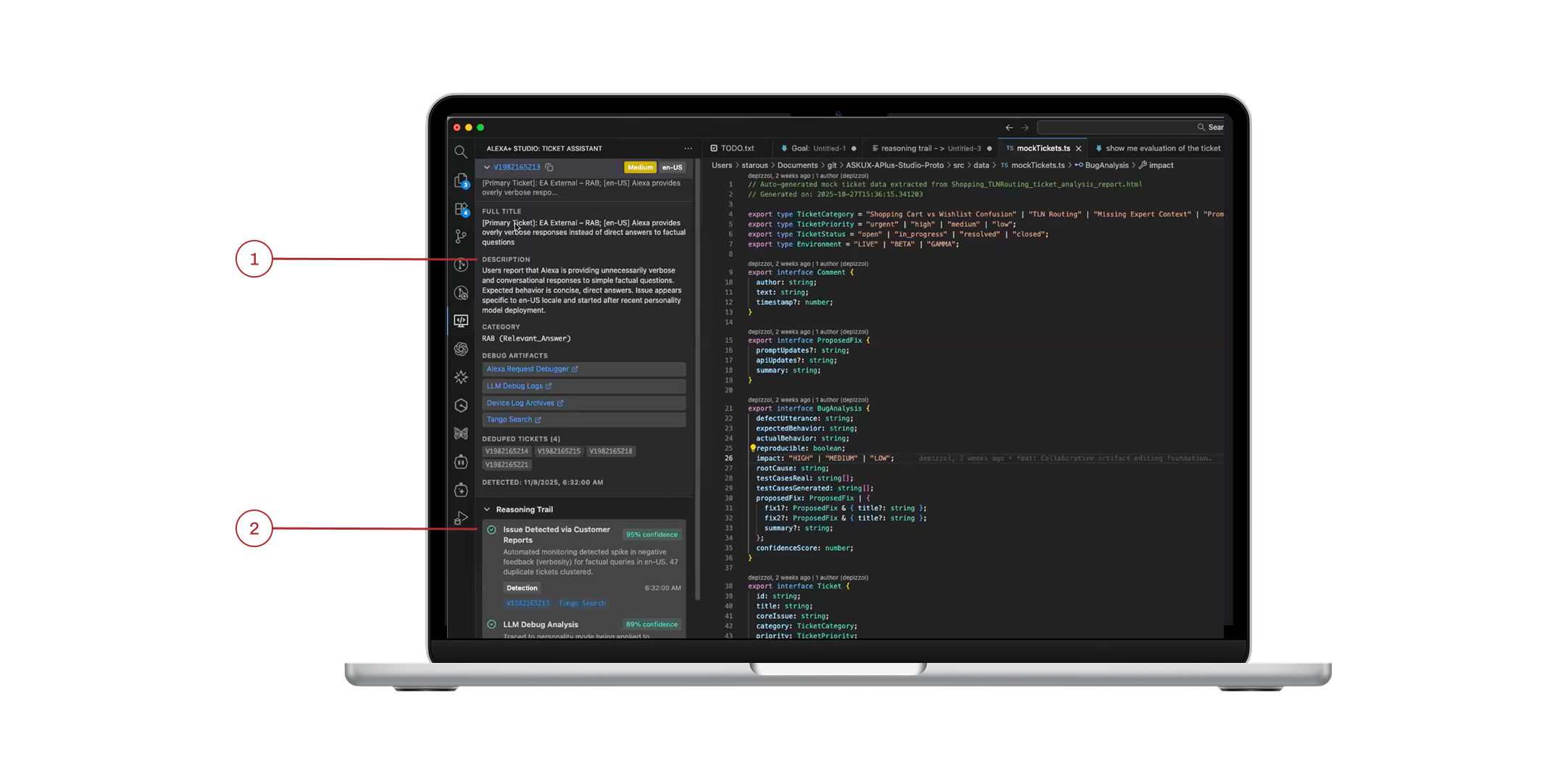Open the ChatGPT knot icon in sidebar
Screen dimensions: 1568x784
(x=461, y=349)
